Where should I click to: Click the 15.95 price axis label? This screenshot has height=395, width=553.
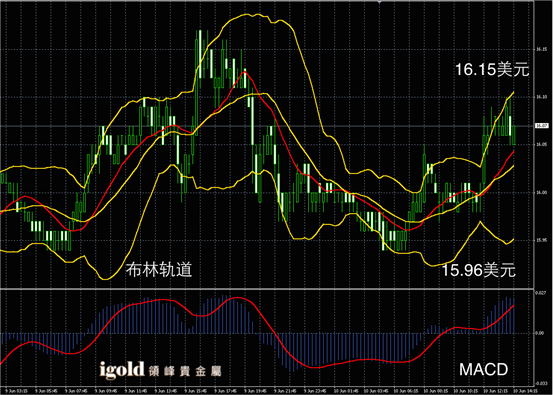[541, 241]
